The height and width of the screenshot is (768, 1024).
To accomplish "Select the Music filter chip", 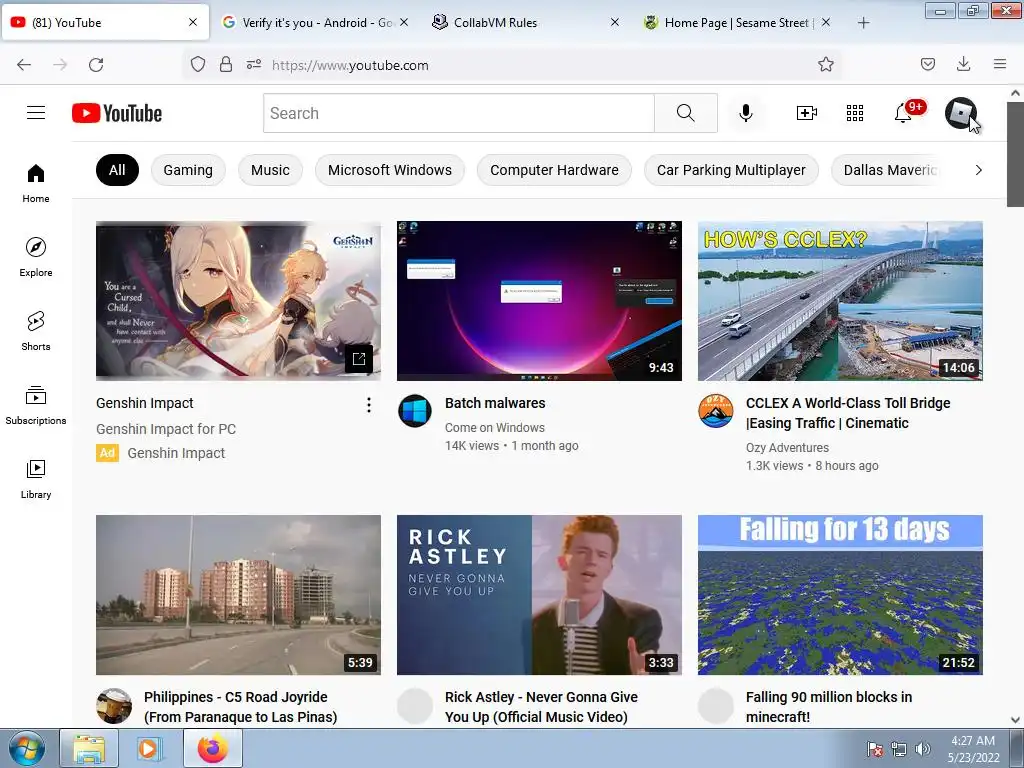I will (x=270, y=170).
